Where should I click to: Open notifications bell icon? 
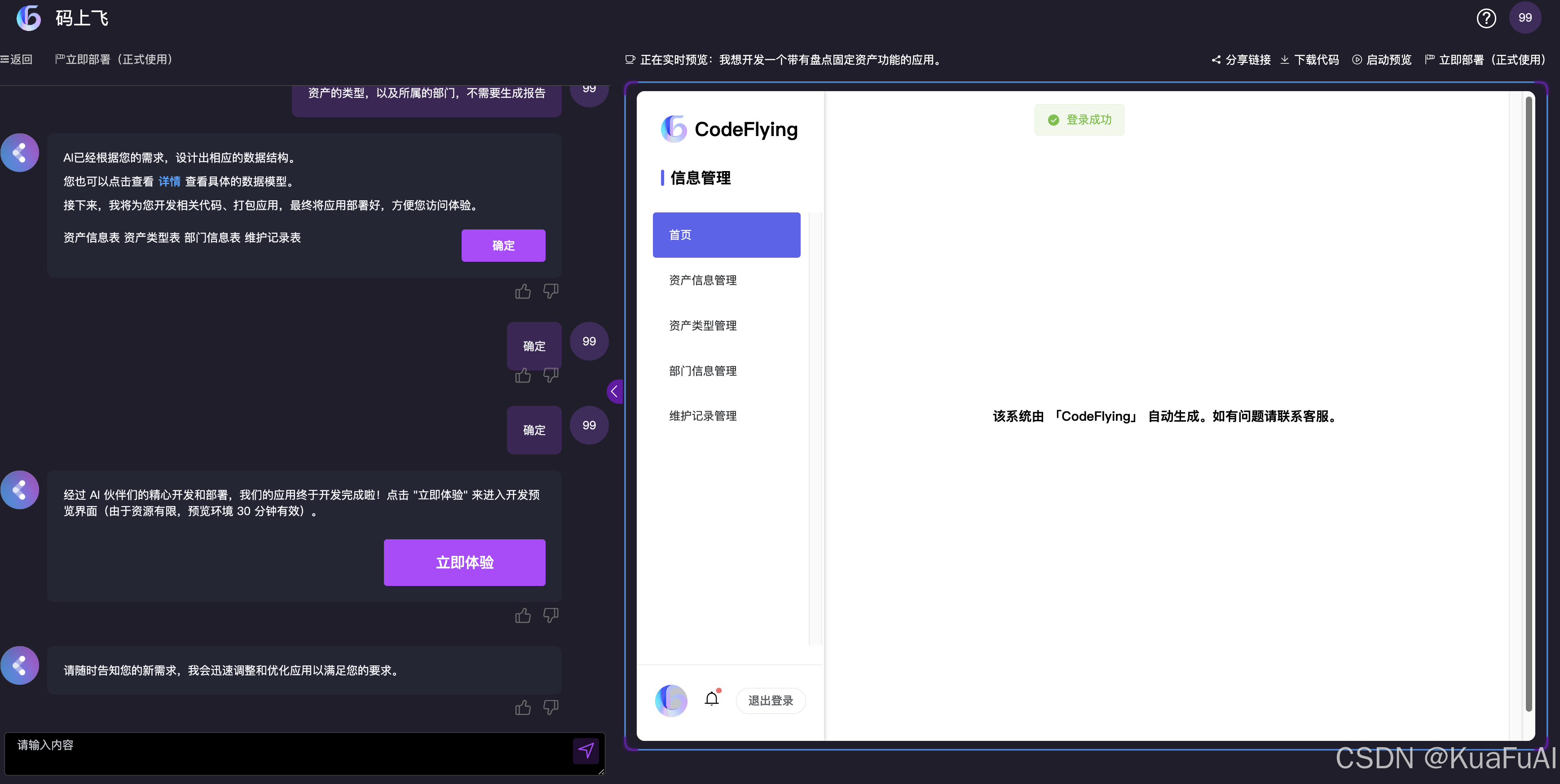tap(712, 699)
